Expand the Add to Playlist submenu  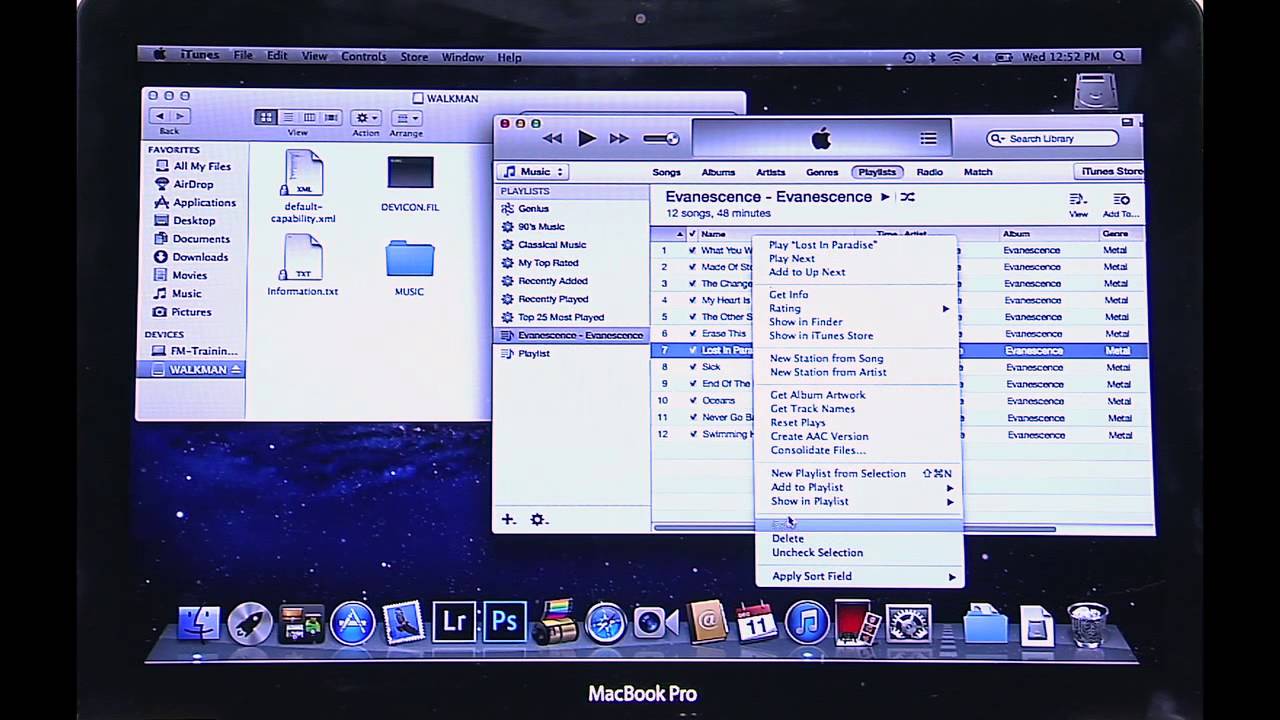coord(859,487)
